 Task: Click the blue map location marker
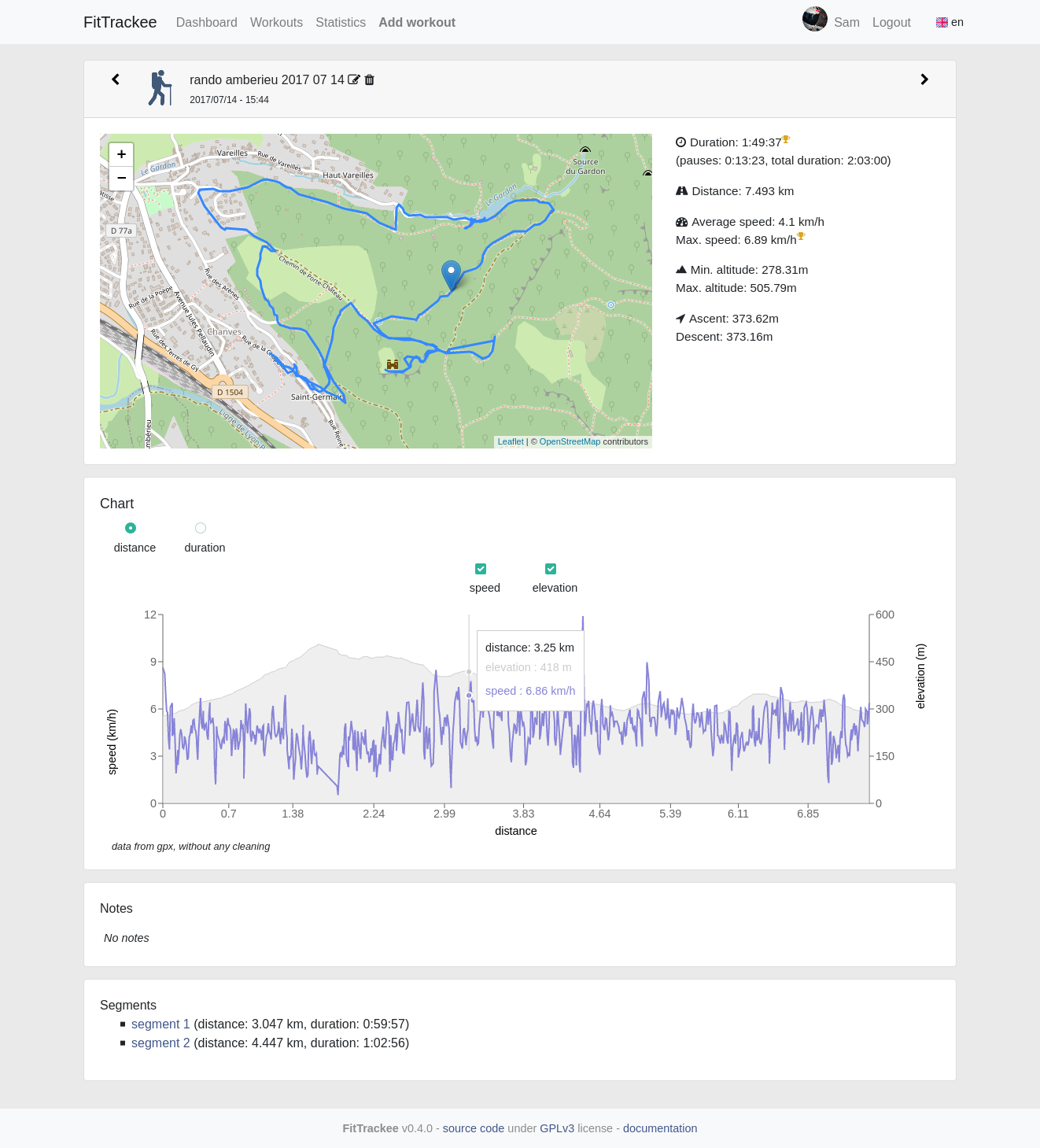click(451, 276)
